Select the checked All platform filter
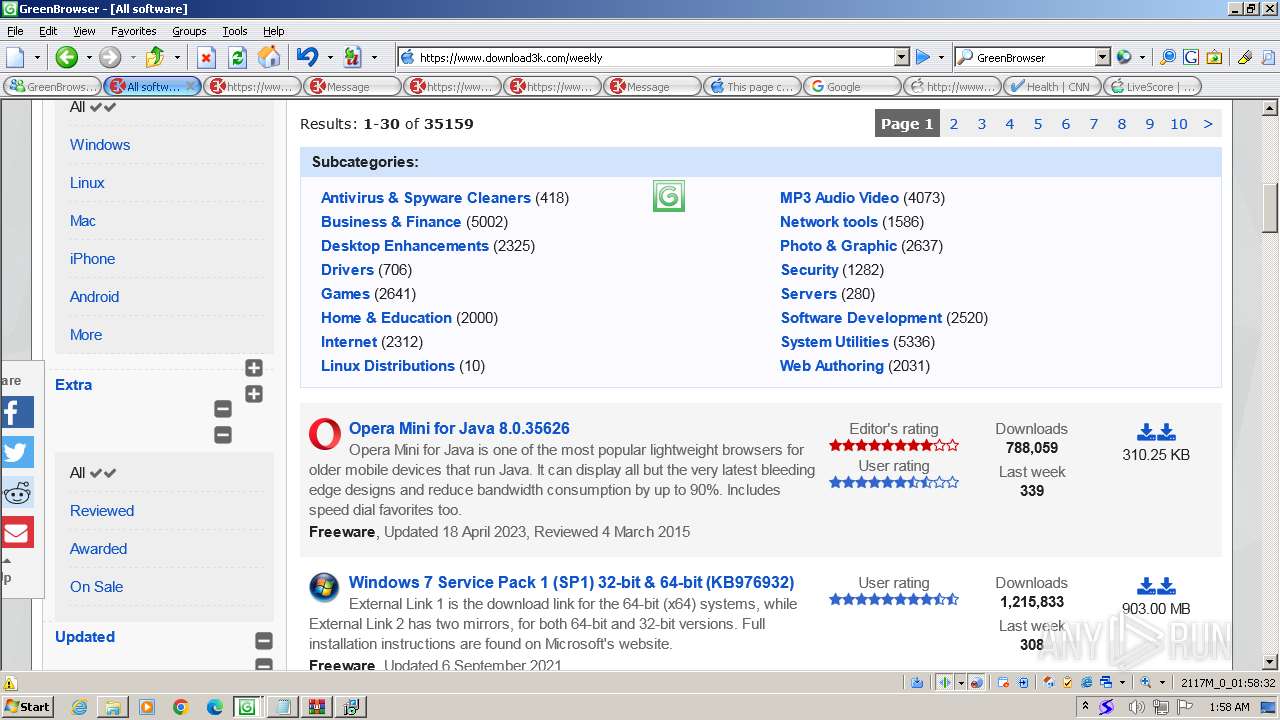1280x720 pixels. click(93, 107)
